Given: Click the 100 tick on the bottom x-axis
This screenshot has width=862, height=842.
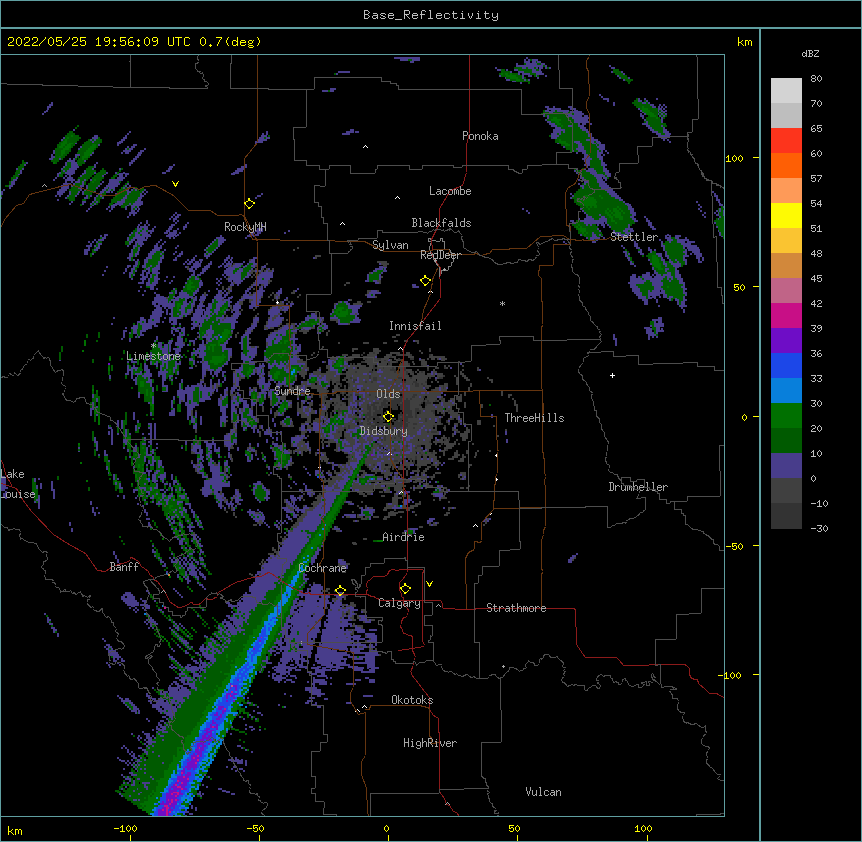Looking at the screenshot, I should [x=643, y=828].
